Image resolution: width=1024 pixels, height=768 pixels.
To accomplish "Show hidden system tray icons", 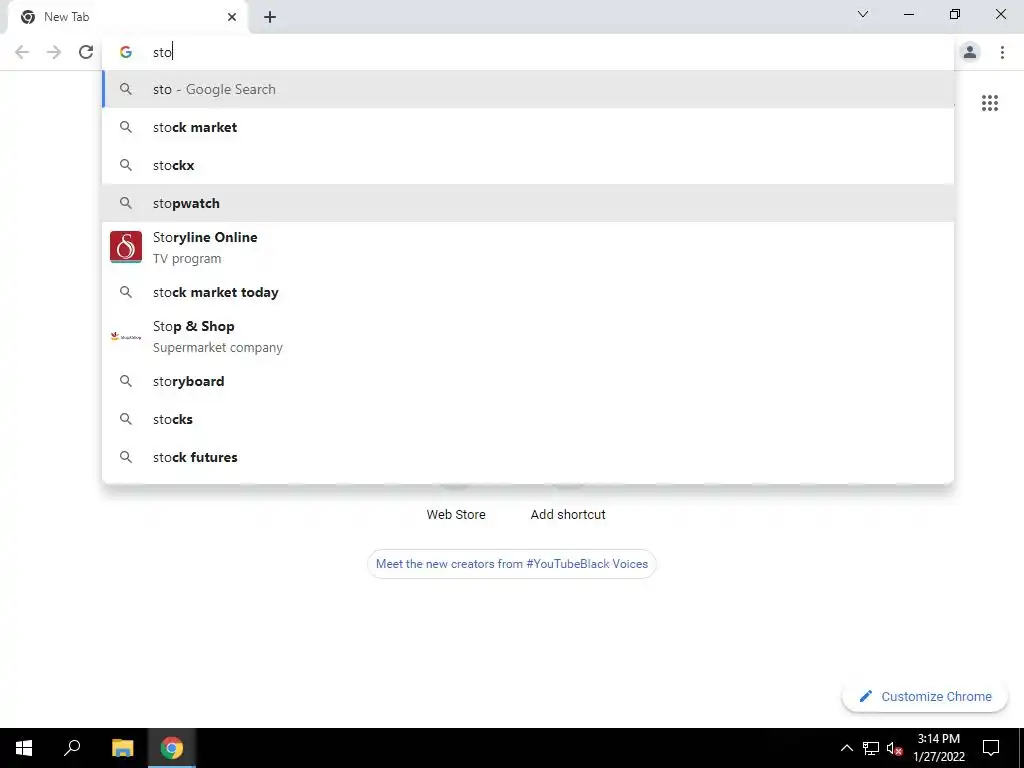I will [846, 748].
